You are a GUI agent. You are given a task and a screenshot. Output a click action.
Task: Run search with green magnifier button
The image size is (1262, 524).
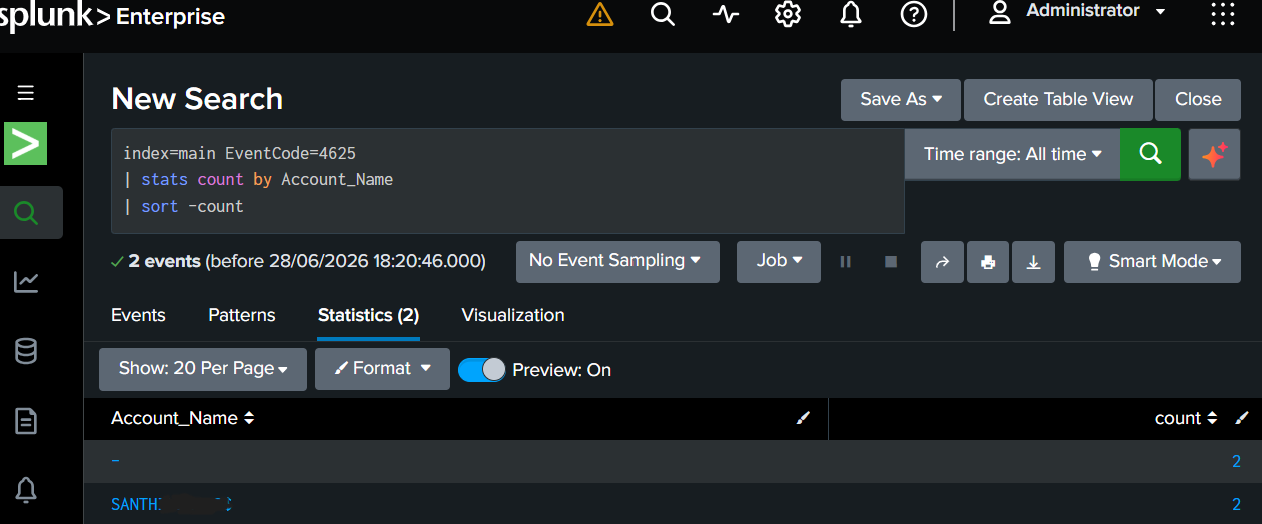click(1150, 154)
